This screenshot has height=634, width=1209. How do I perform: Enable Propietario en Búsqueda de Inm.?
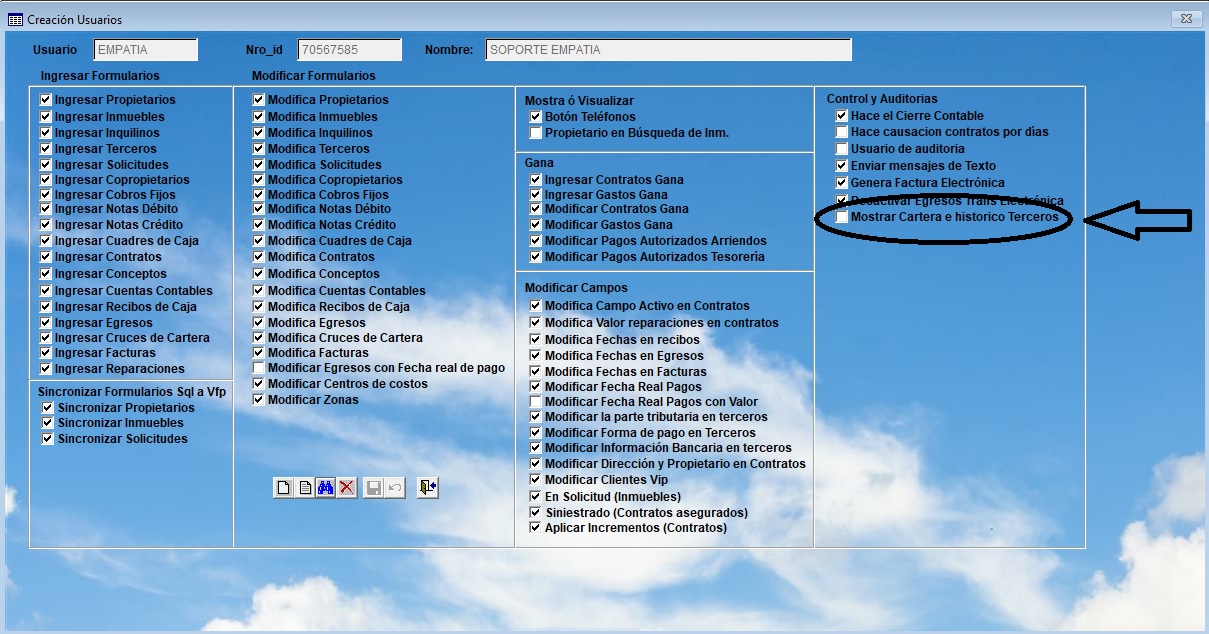(x=536, y=133)
